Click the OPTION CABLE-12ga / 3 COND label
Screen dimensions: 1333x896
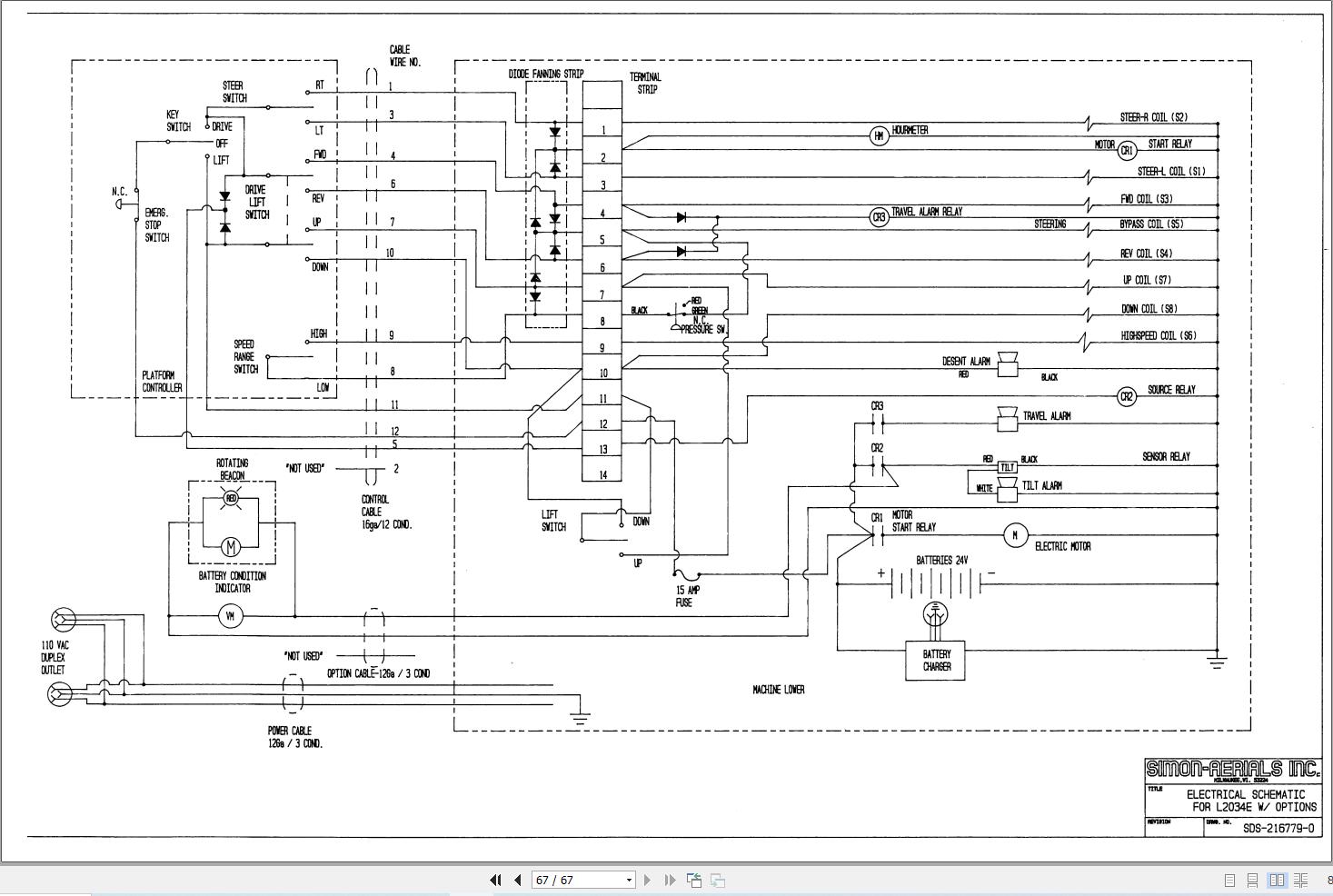click(x=378, y=673)
